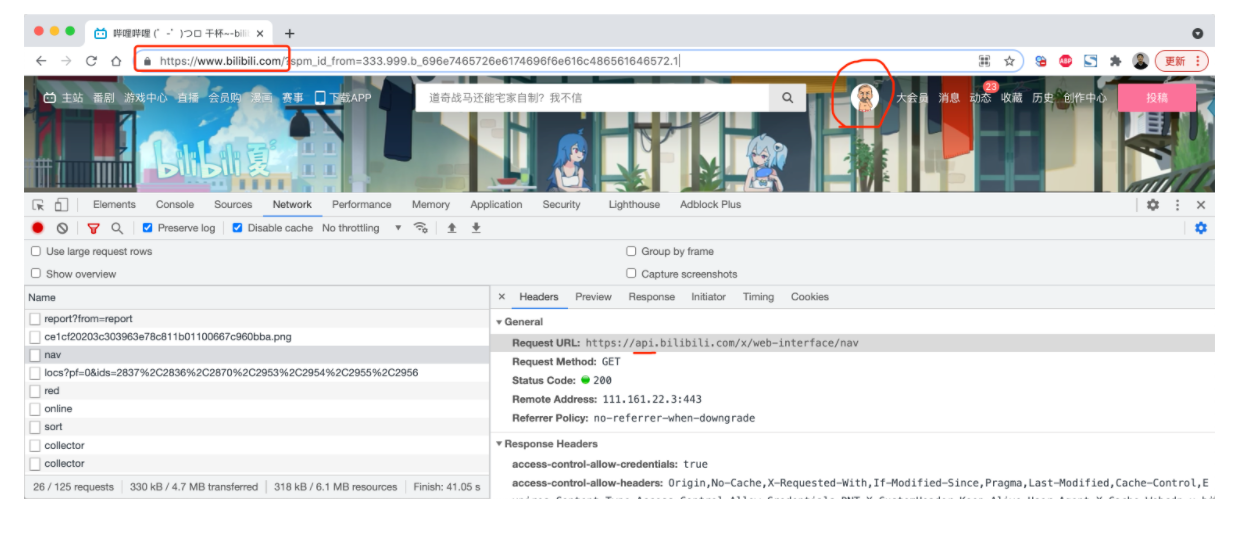The image size is (1234, 537).
Task: Open 游戏中心 link in bilibili nav
Action: 144,98
